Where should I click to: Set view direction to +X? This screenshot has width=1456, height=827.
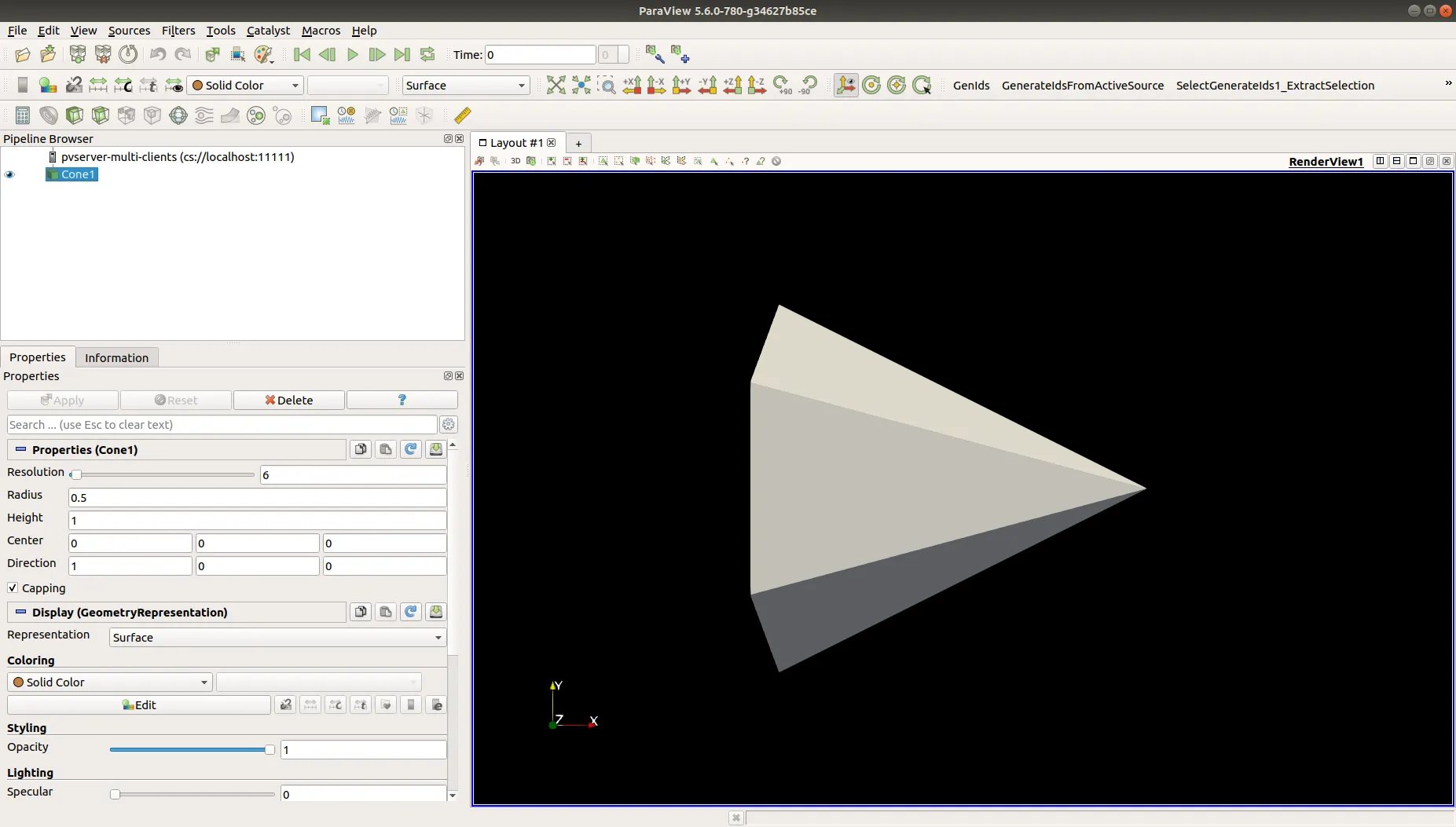point(632,86)
